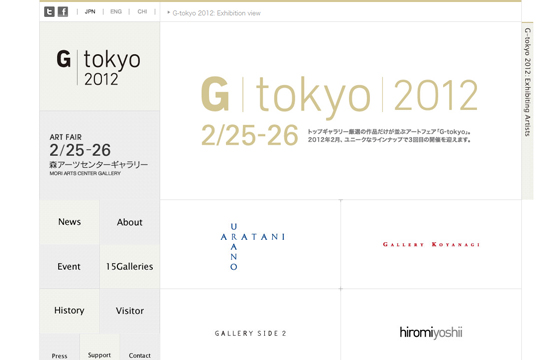Open the Gallery Koyanagi logo
This screenshot has width=560, height=360.
(x=431, y=244)
